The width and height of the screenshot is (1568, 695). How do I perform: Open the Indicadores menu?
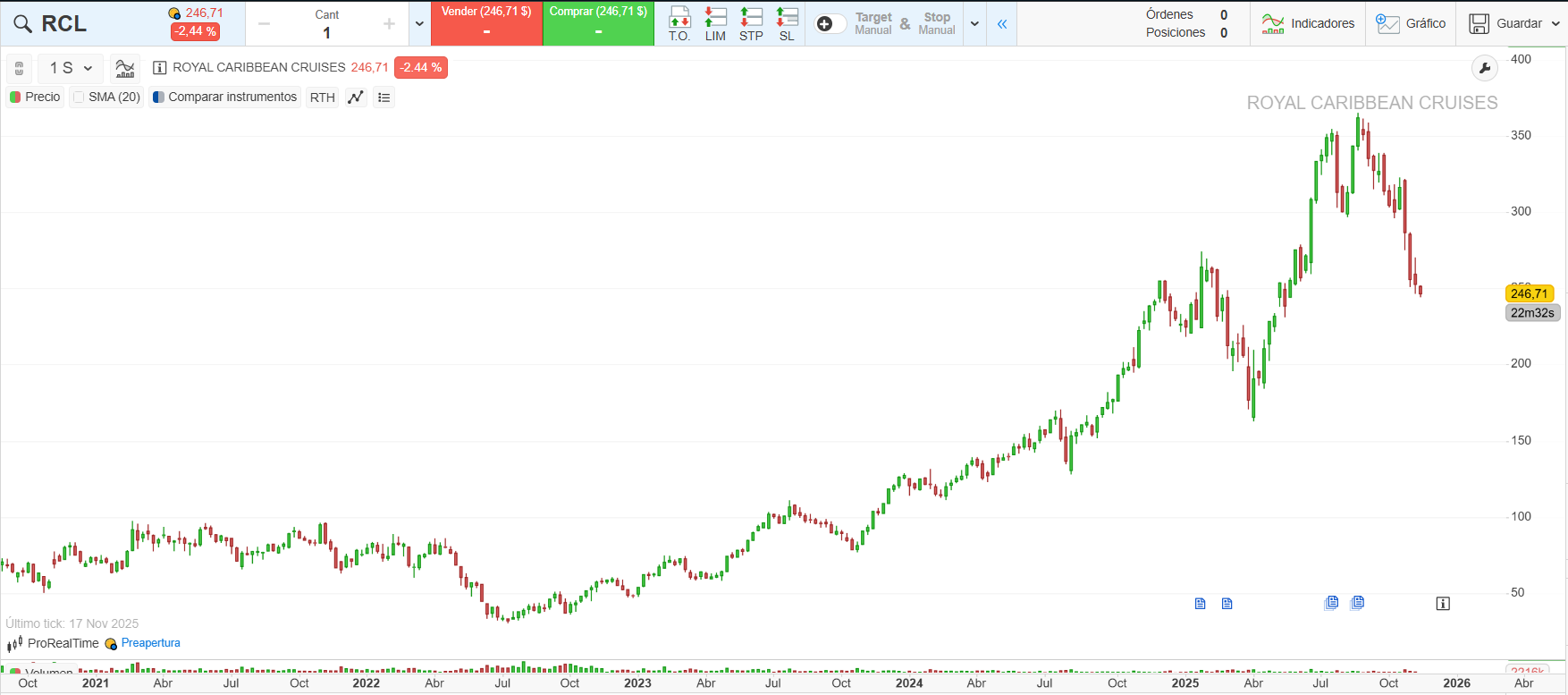coord(1308,24)
